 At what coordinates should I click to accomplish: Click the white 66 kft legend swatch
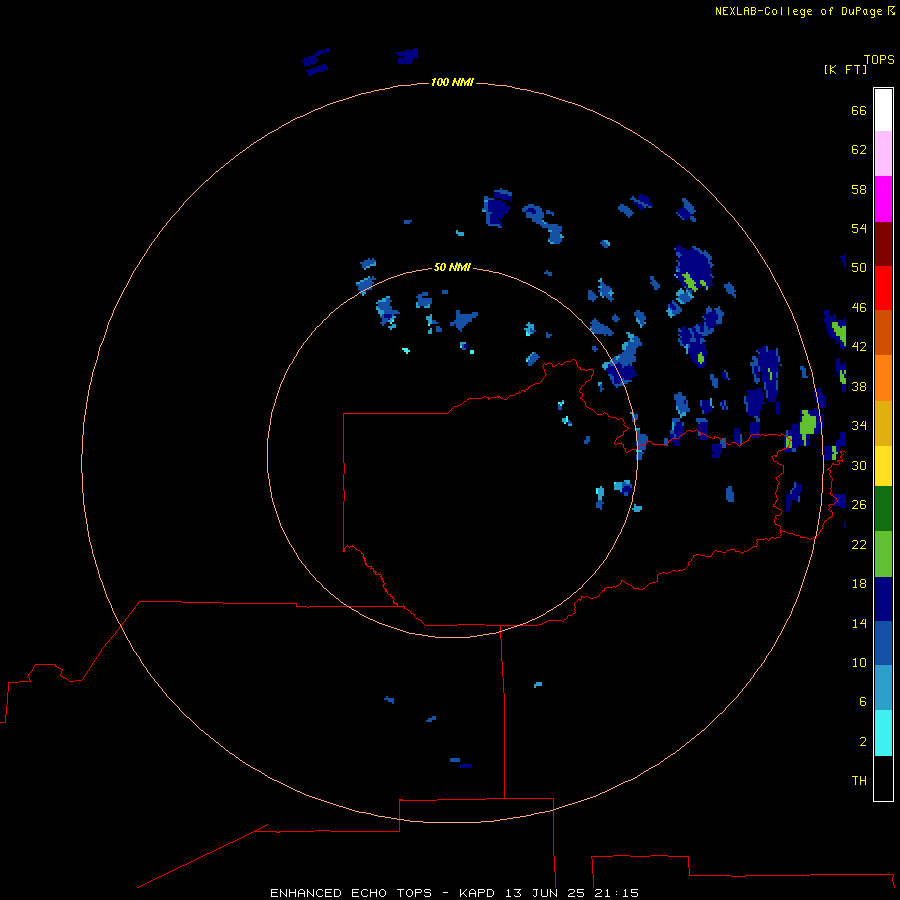[883, 110]
